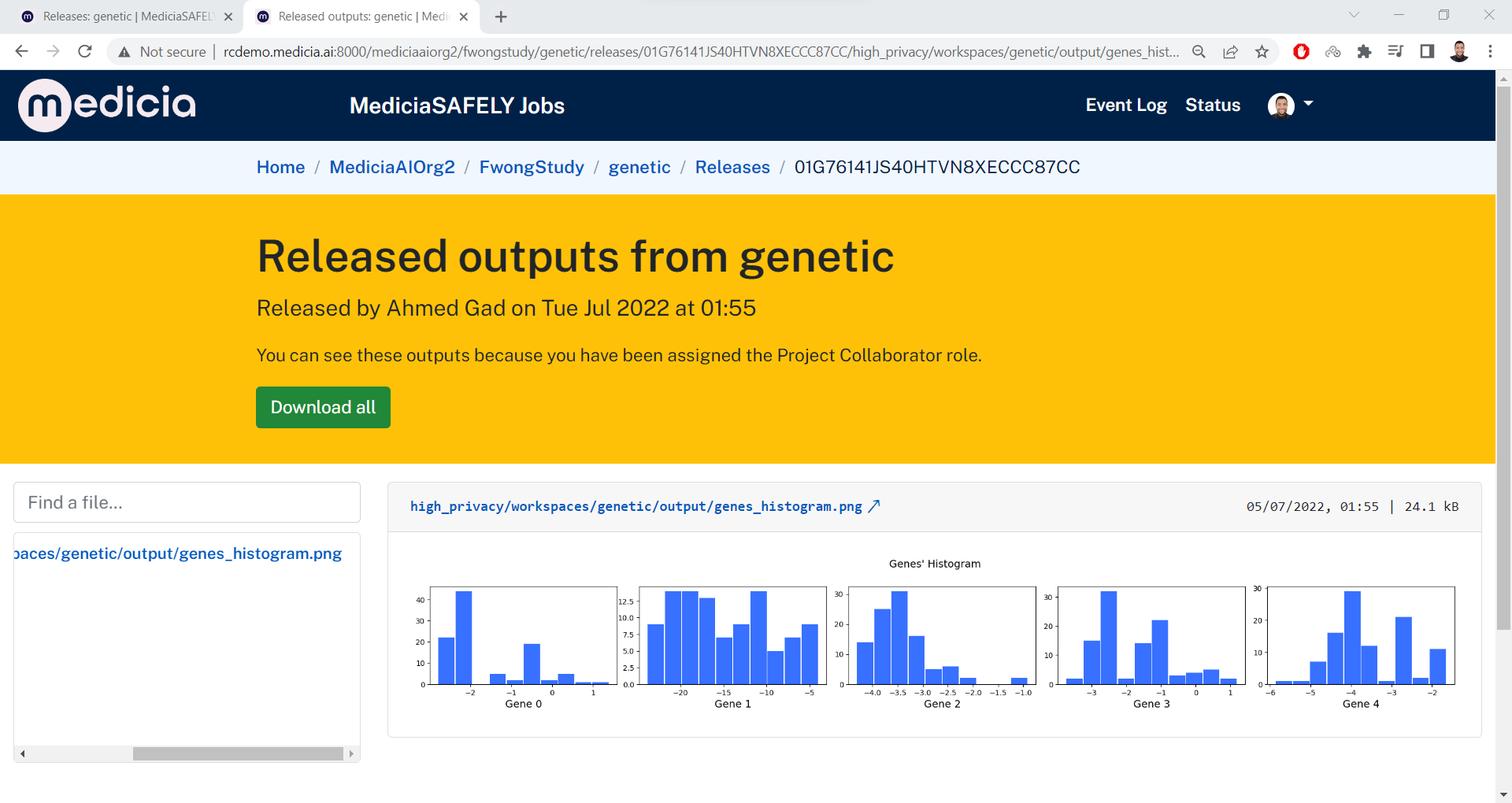The image size is (1512, 803).
Task: Switch to the Releases: genetic tab
Action: click(x=126, y=17)
